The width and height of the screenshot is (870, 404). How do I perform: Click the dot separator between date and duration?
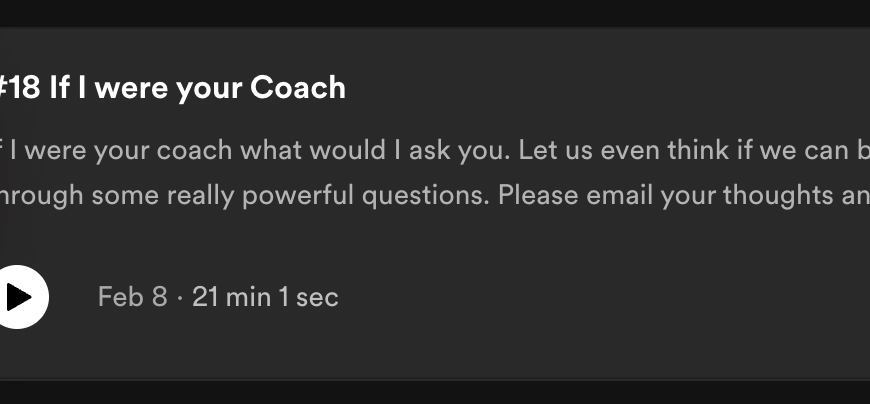coord(180,297)
